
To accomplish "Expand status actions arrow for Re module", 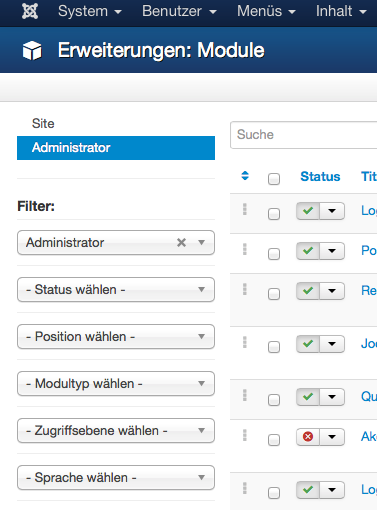I will coord(332,291).
